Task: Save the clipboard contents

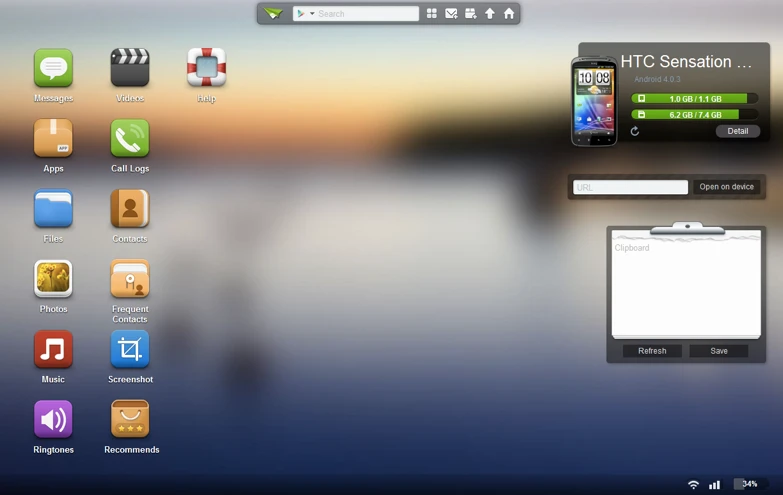Action: pos(719,351)
